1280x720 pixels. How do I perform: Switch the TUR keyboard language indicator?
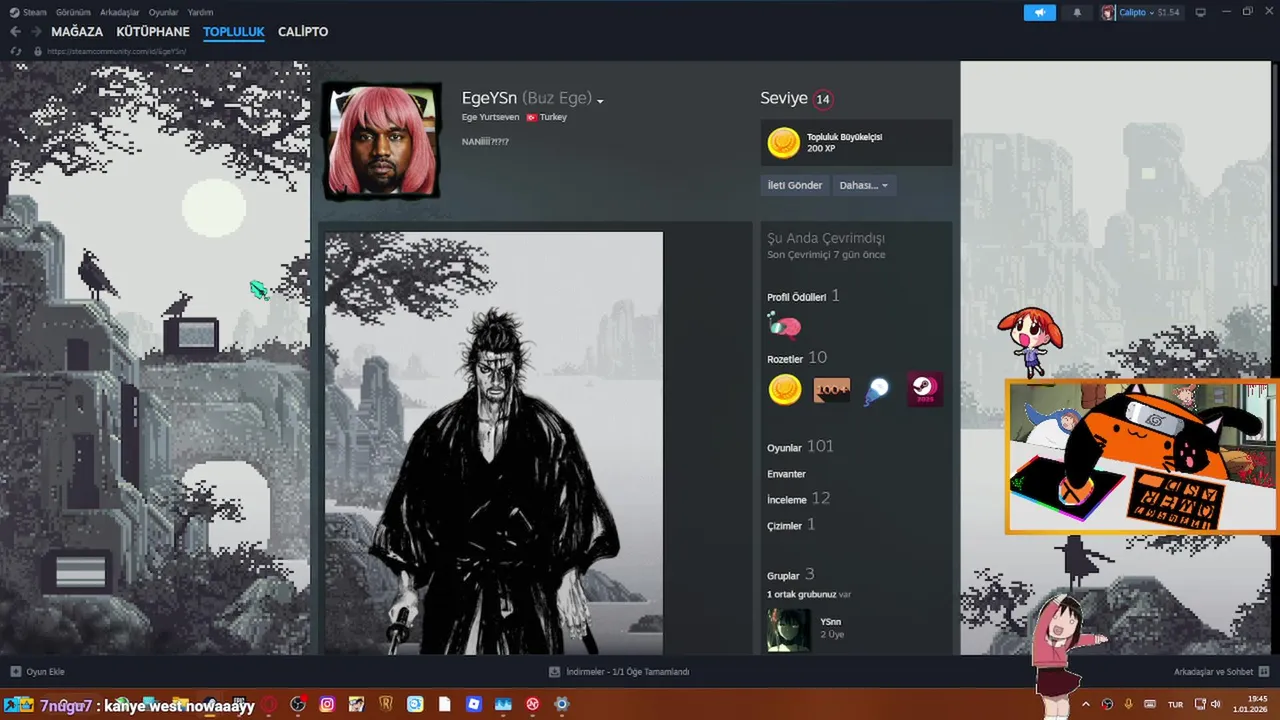click(1176, 704)
